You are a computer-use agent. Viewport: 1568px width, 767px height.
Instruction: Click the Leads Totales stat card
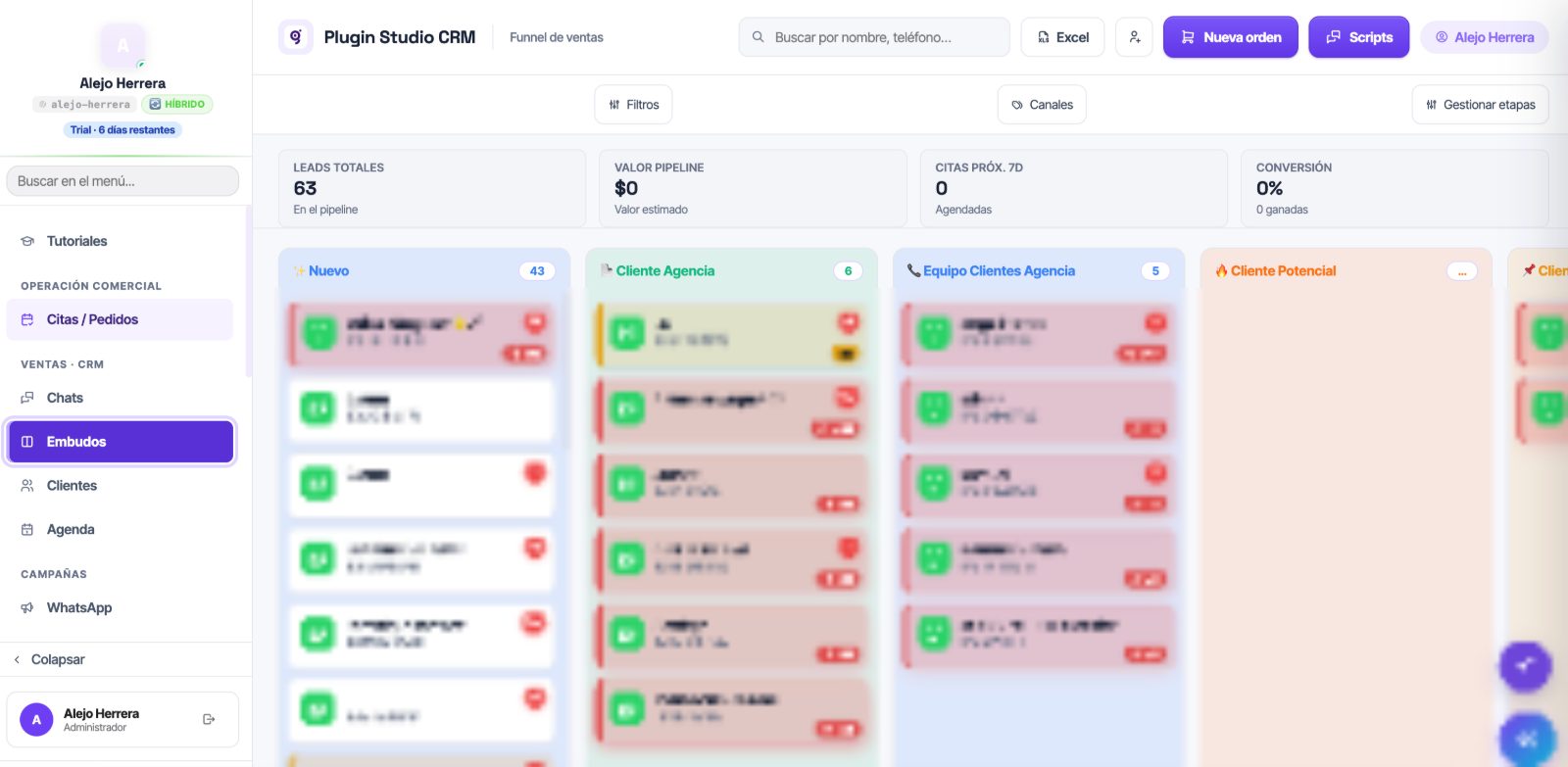[x=432, y=188]
